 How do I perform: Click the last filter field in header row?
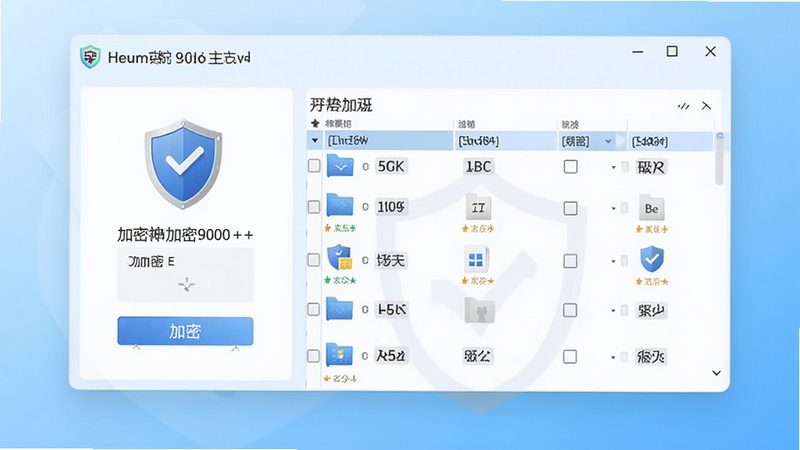pos(670,141)
